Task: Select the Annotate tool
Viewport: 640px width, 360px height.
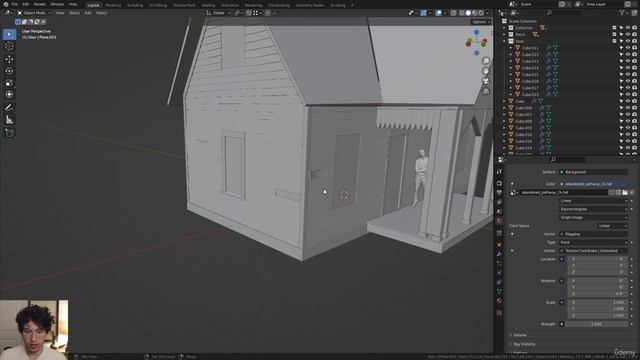Action: 9,108
